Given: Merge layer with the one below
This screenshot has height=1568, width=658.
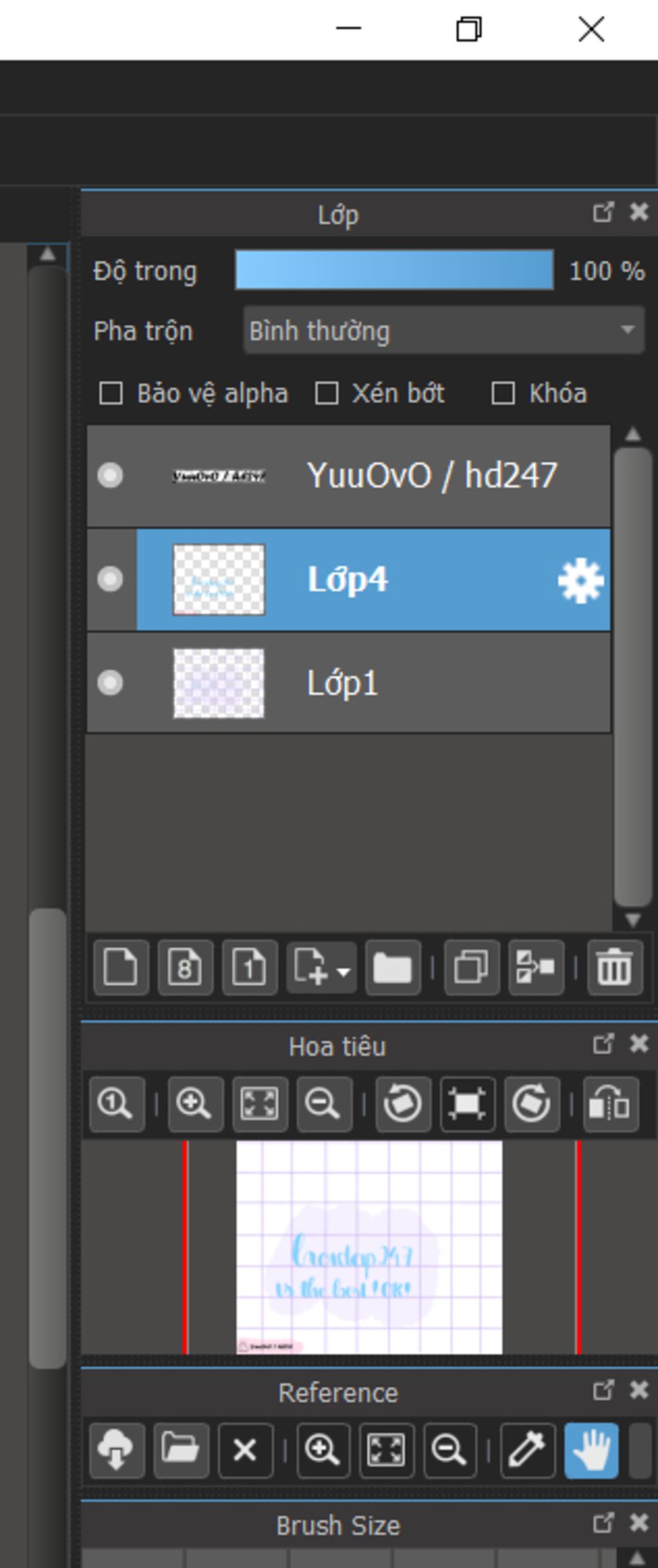Looking at the screenshot, I should coord(536,967).
